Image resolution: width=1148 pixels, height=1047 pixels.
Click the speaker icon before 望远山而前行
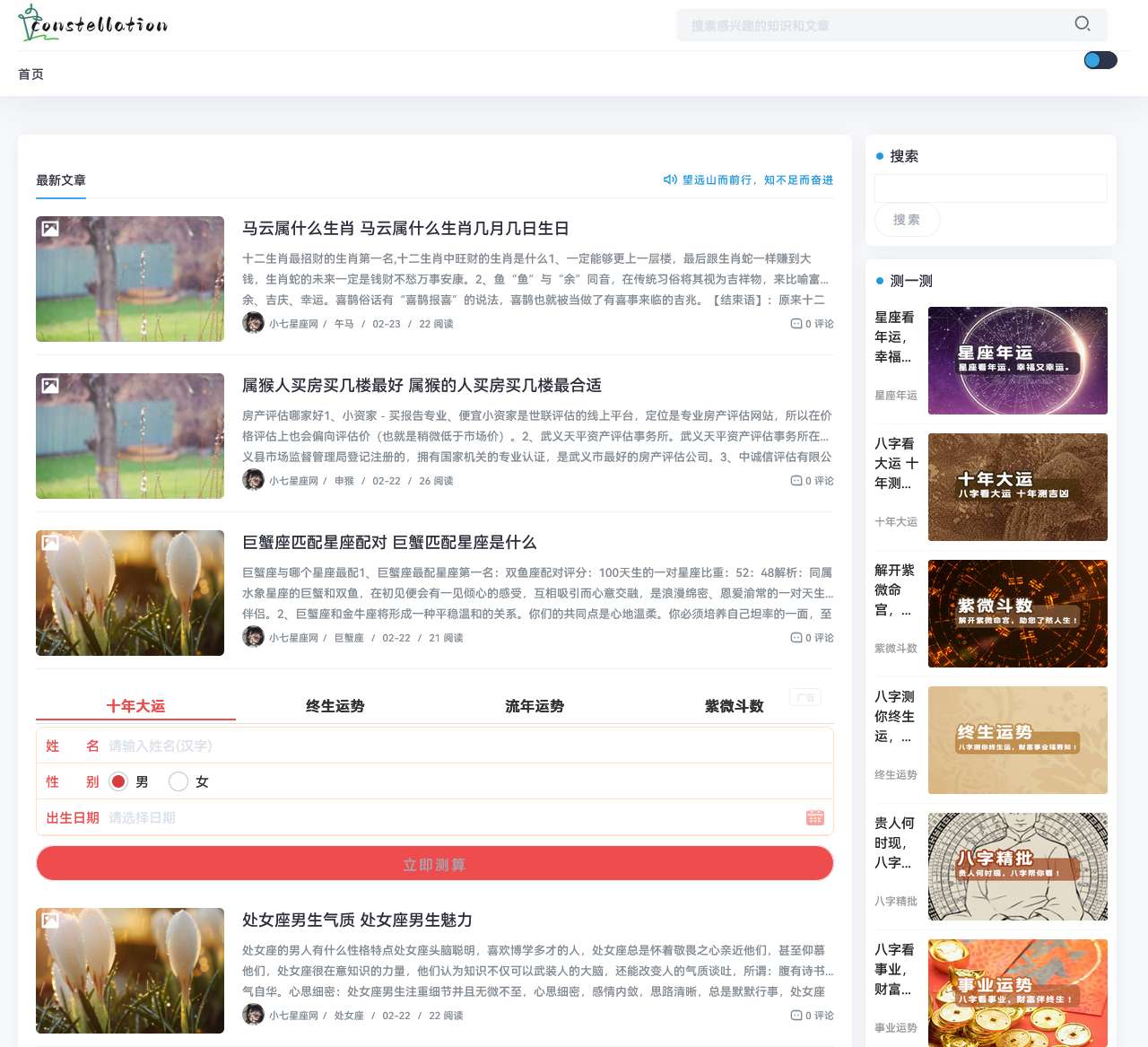671,179
